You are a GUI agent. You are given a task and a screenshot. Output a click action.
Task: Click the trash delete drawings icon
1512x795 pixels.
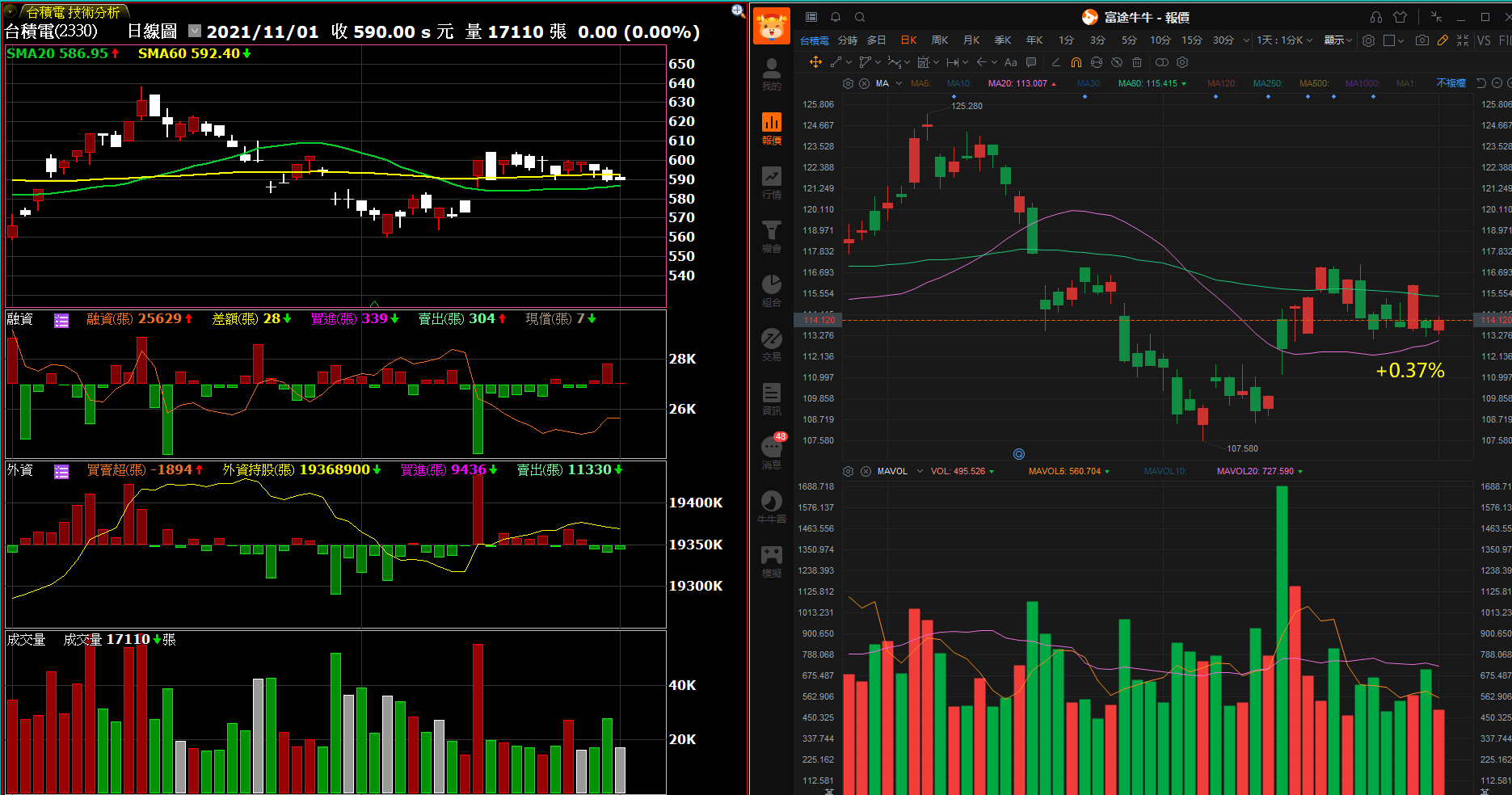point(1137,62)
